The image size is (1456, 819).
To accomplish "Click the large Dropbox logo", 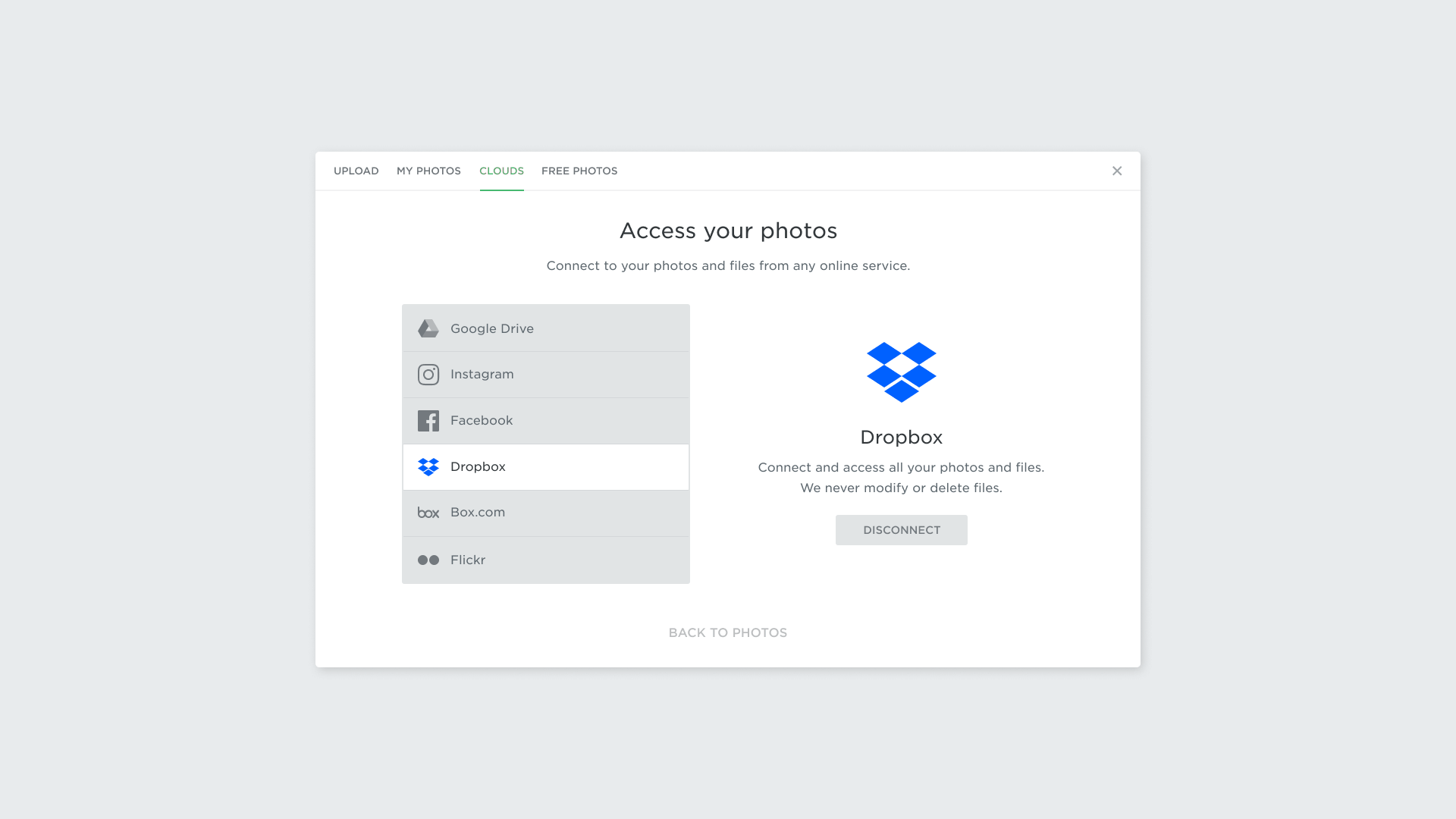I will (902, 372).
